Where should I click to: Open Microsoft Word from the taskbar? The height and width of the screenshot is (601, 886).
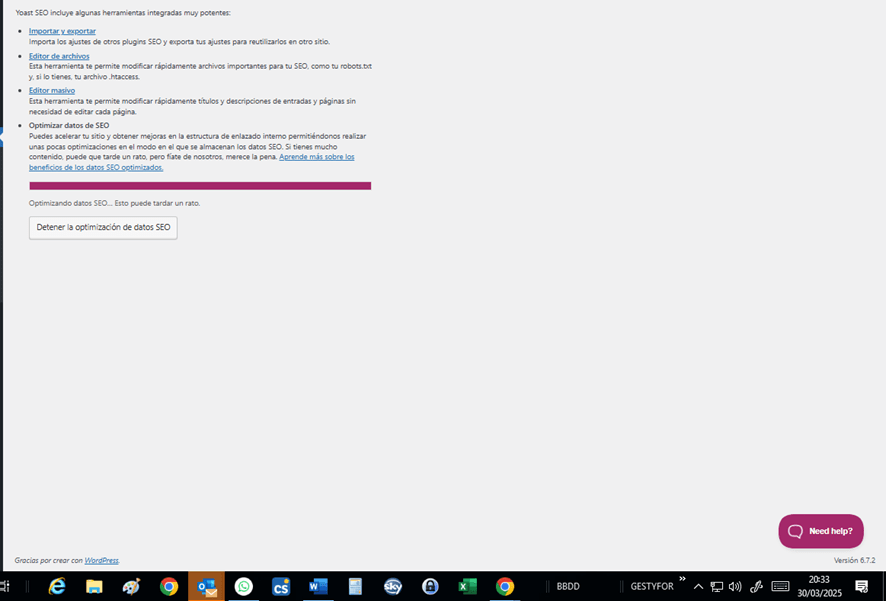pyautogui.click(x=318, y=586)
